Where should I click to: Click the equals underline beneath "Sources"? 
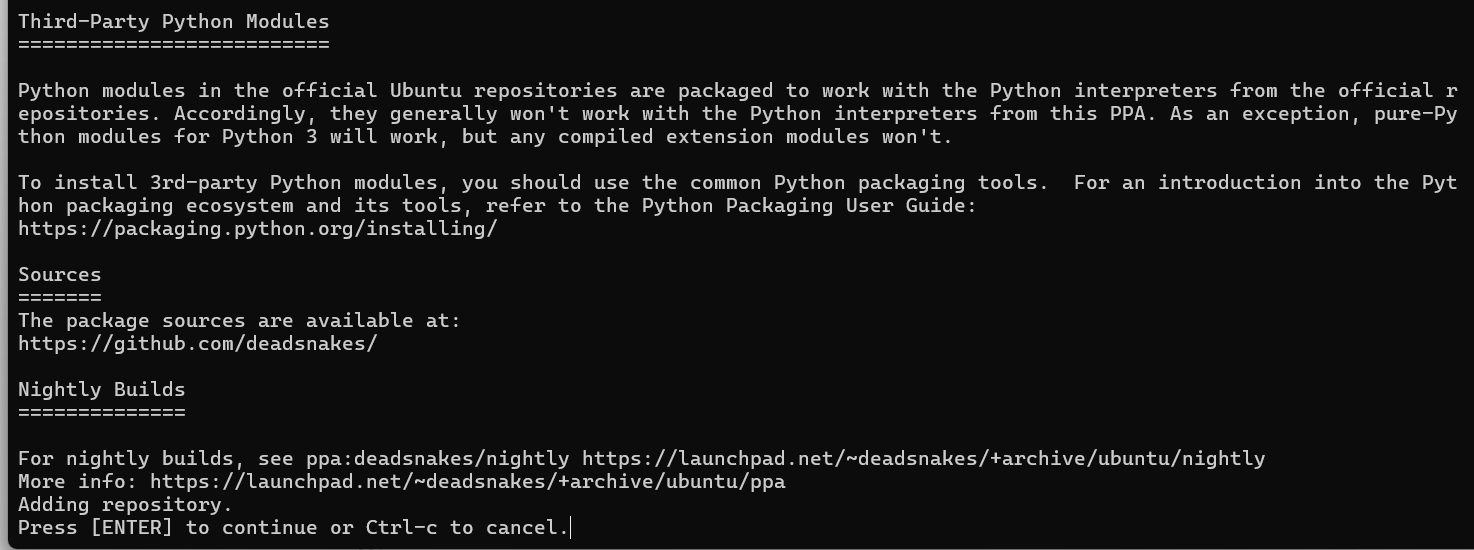tap(59, 297)
